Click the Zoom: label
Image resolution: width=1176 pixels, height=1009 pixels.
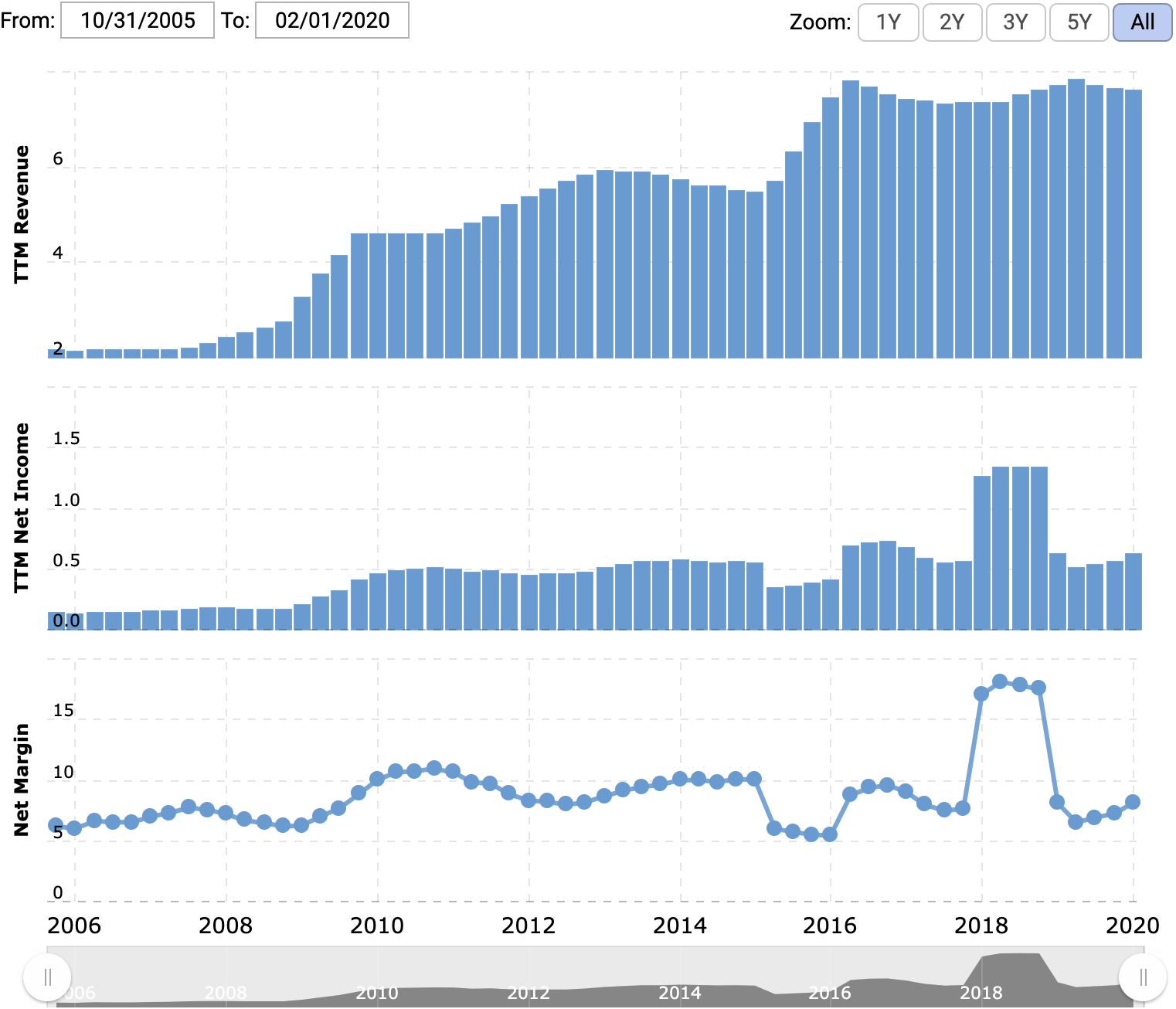tap(821, 22)
